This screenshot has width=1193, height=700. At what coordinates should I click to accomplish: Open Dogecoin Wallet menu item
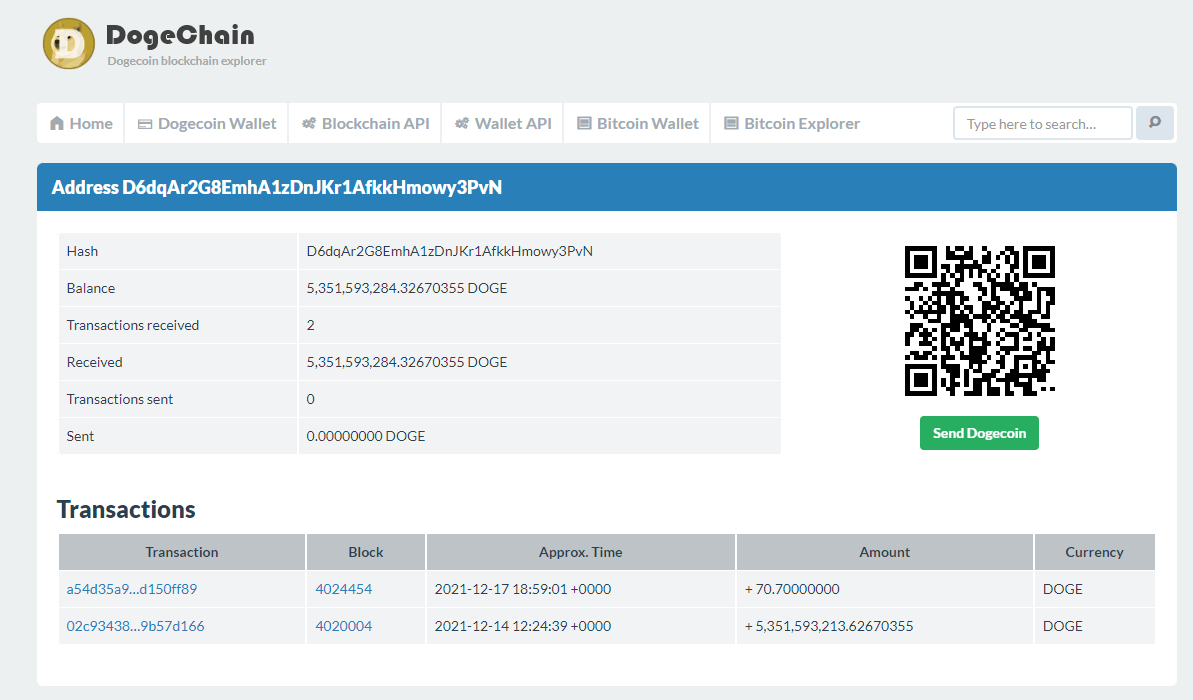207,123
